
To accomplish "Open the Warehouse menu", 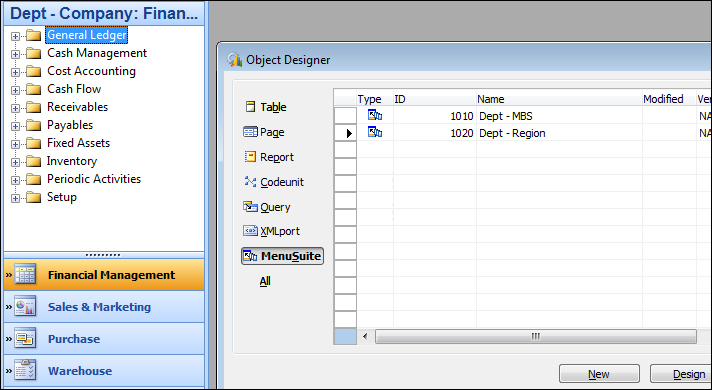I will (x=104, y=370).
